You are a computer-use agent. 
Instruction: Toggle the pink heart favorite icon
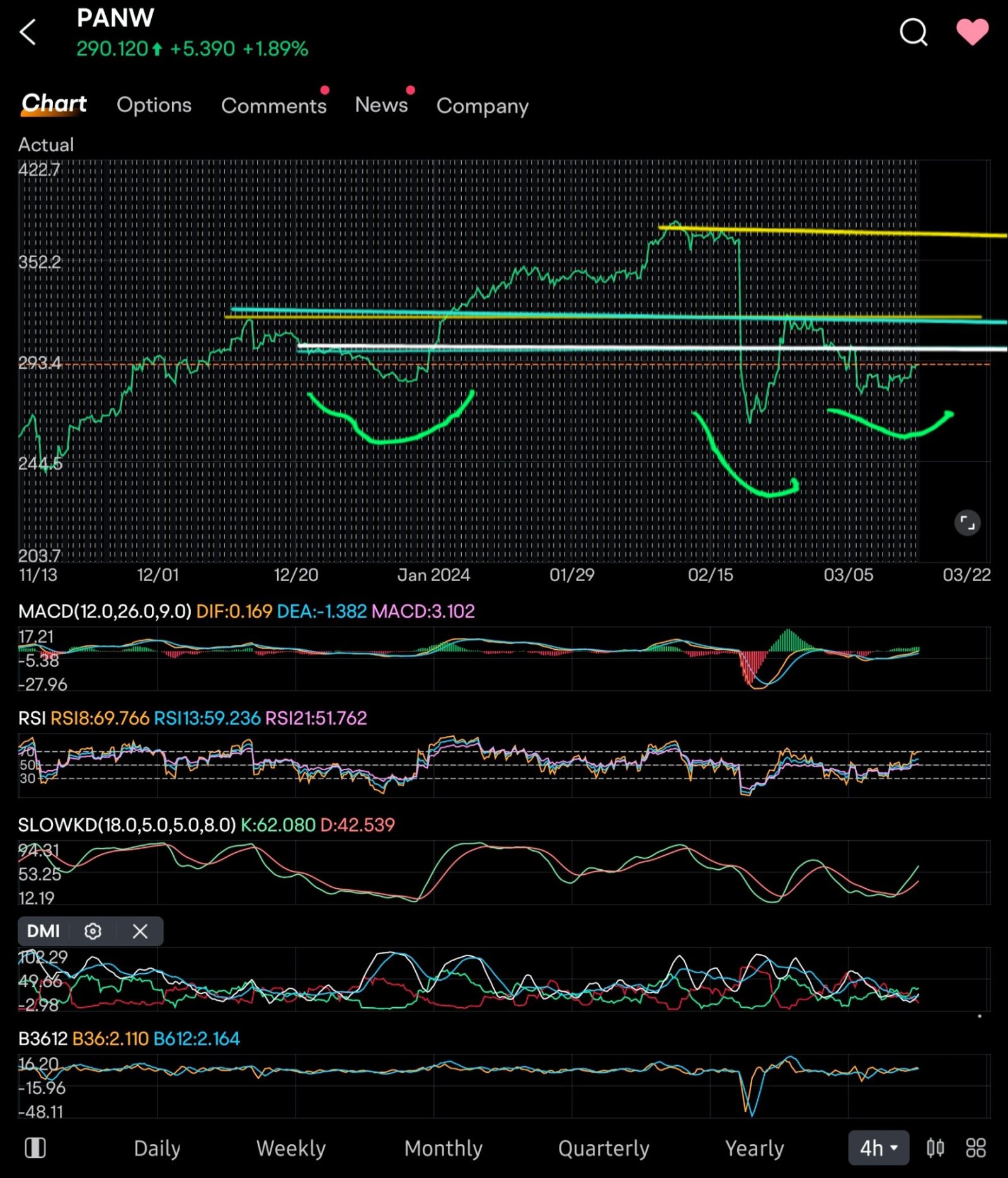pyautogui.click(x=972, y=32)
